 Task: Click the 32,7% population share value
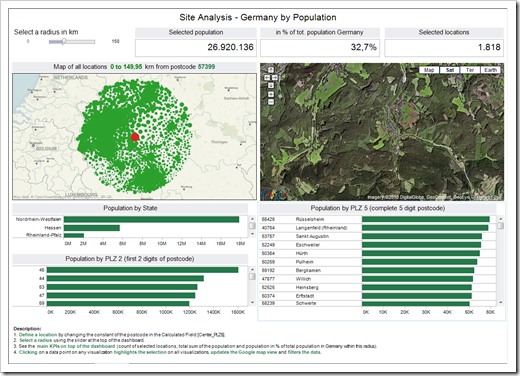364,47
